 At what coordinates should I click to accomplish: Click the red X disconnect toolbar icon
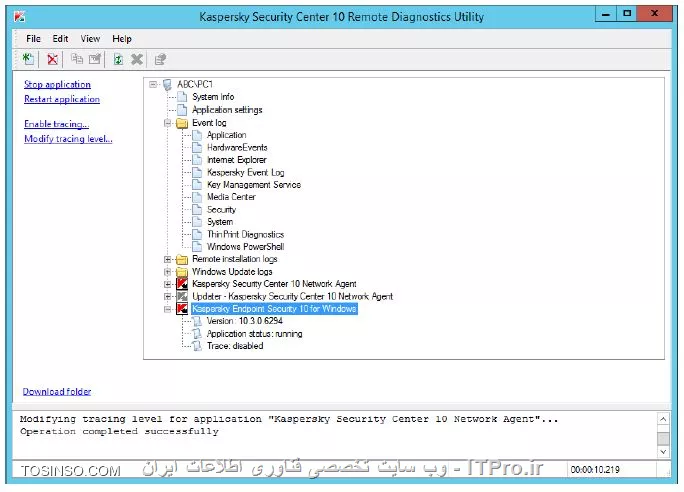coord(52,59)
